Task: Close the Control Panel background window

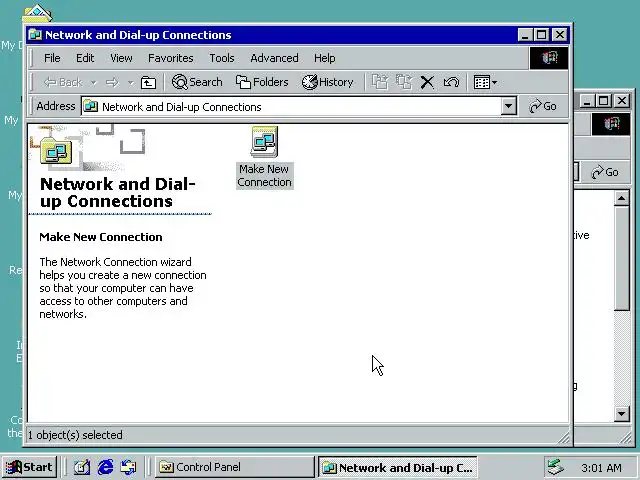Action: coord(621,101)
